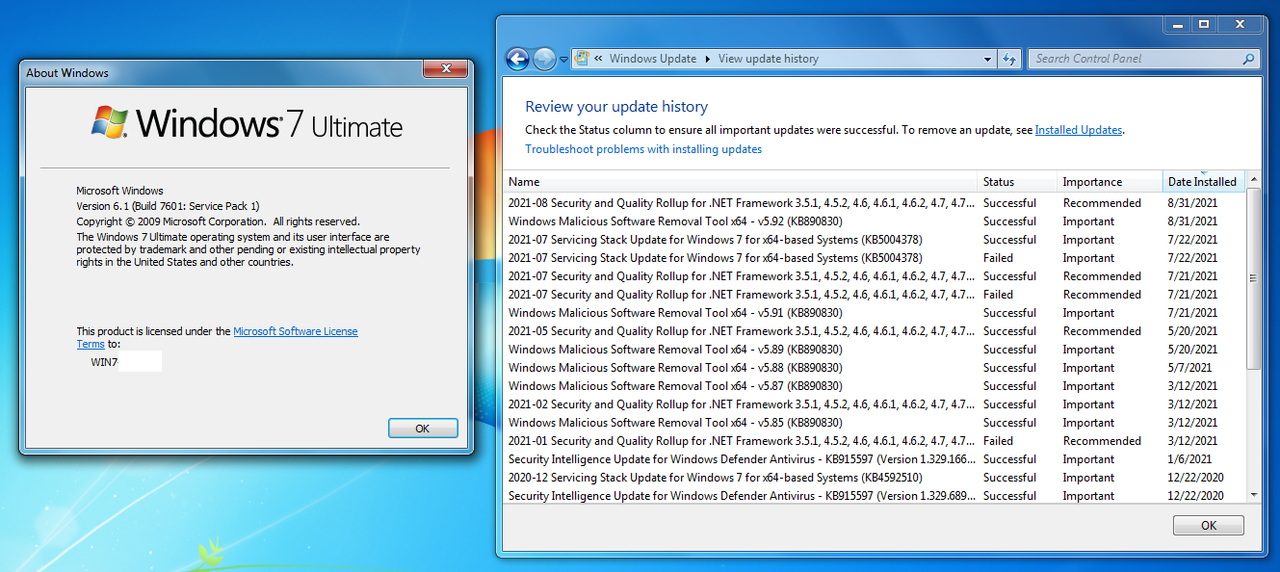Select 2020-12 Servicing Stack Update KB4592510 row
The width and height of the screenshot is (1280, 572).
click(x=875, y=478)
